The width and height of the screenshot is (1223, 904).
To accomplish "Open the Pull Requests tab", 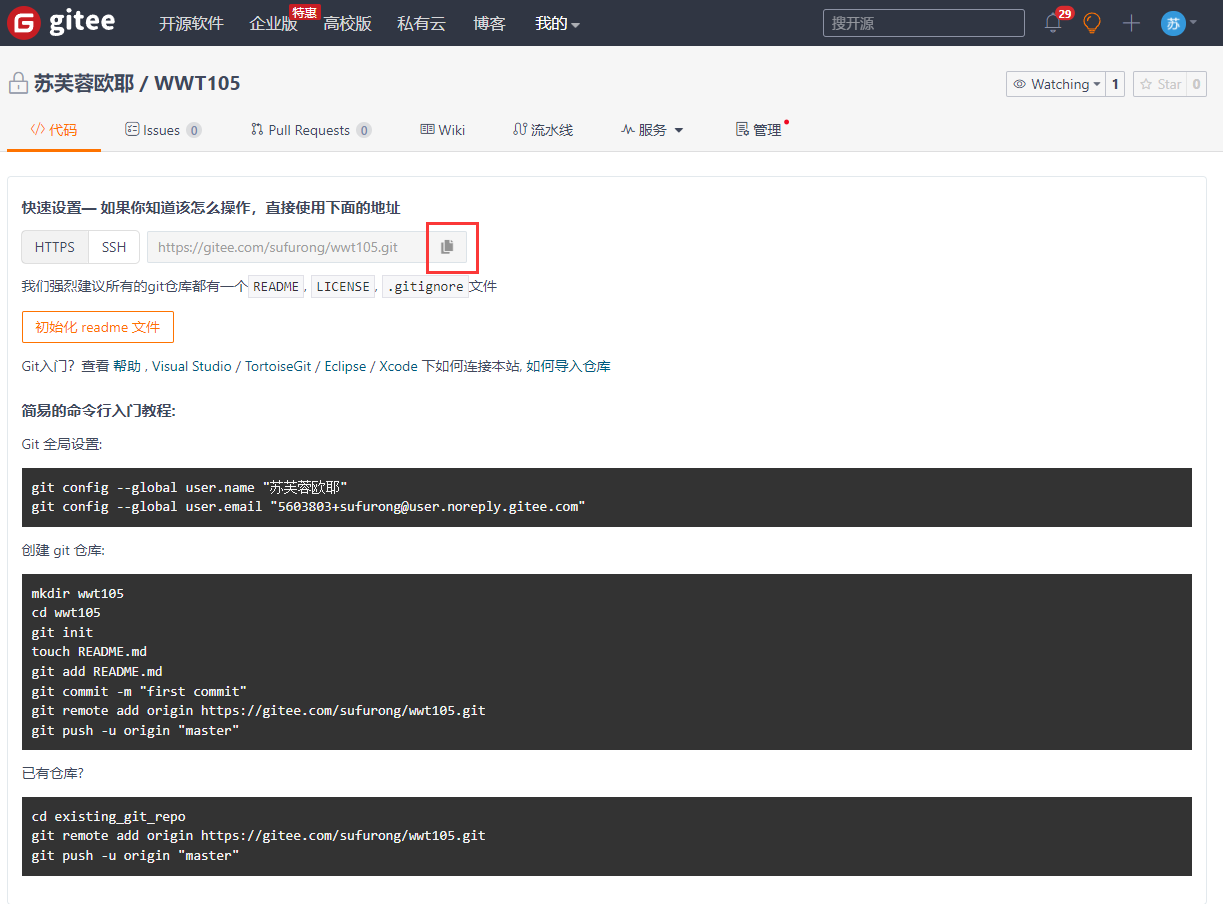I will point(310,130).
